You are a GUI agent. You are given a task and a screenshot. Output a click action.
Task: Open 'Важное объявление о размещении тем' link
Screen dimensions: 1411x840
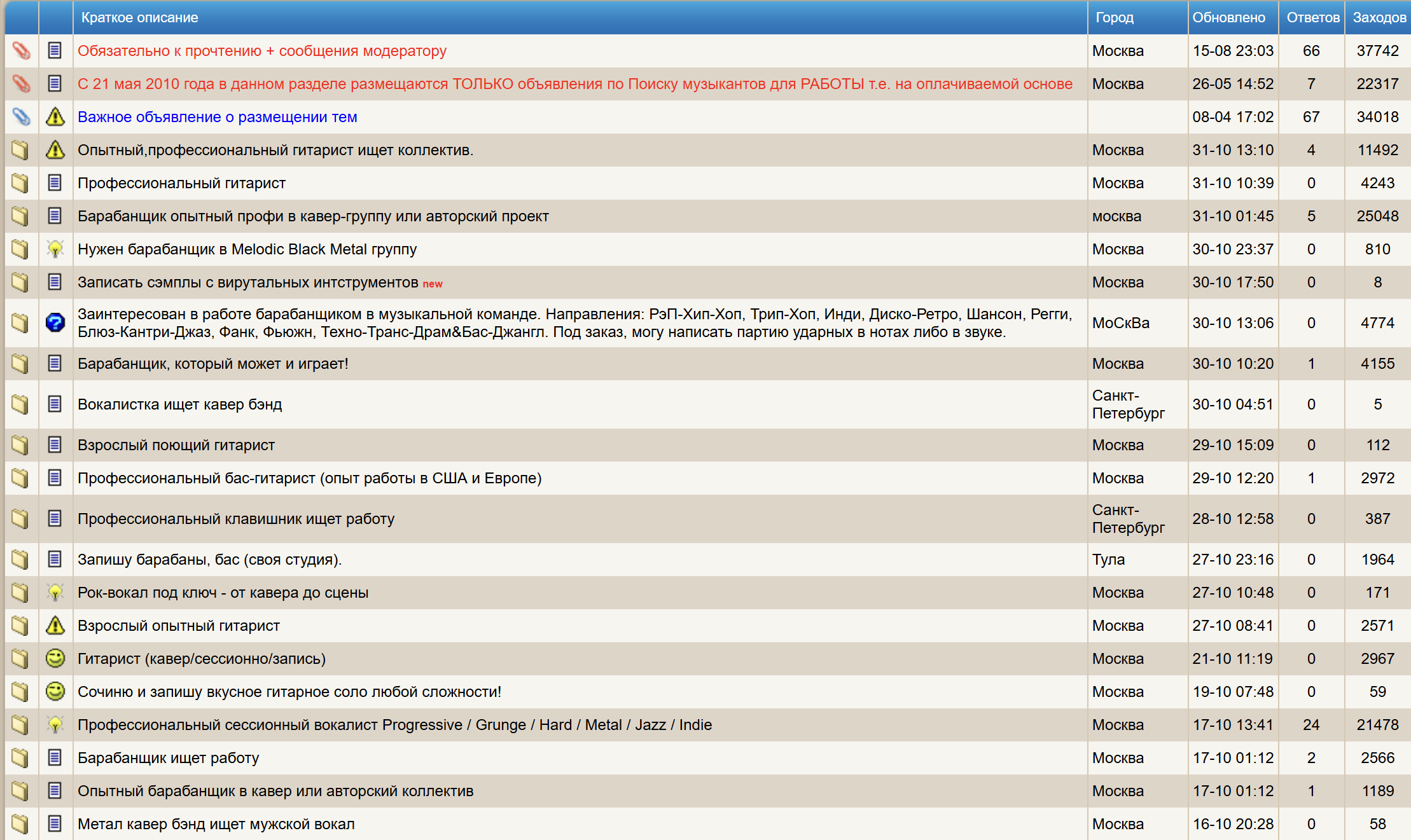click(217, 117)
